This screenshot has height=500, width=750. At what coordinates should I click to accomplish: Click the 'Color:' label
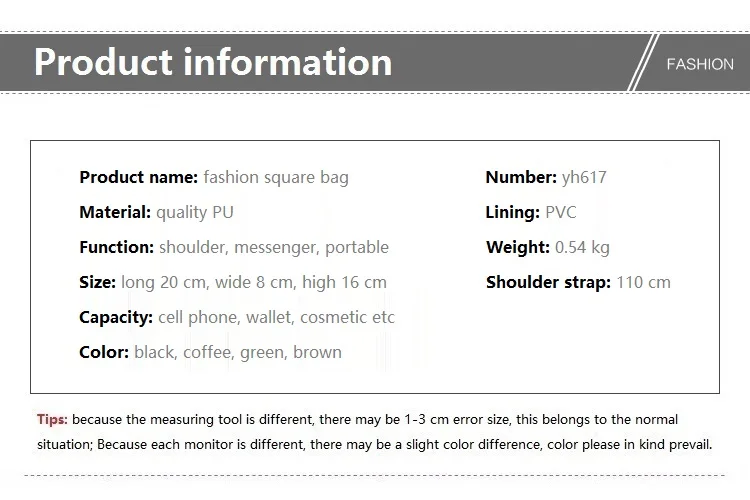pyautogui.click(x=104, y=352)
